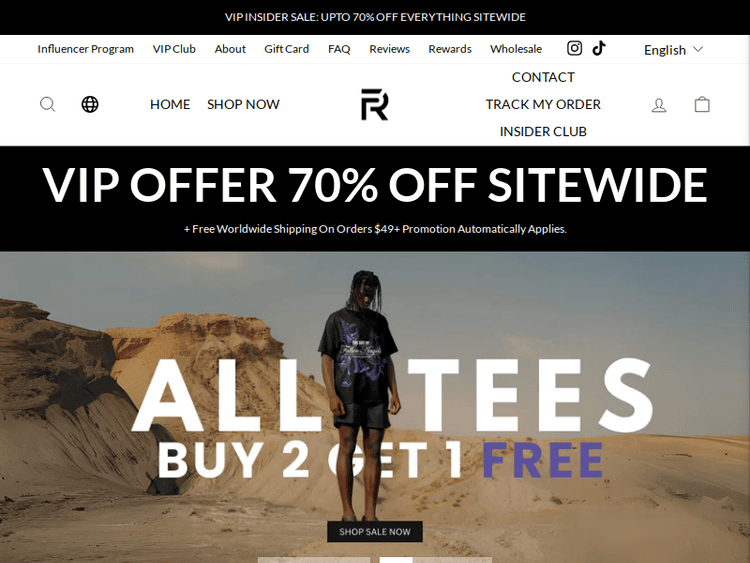Click the FR brand logo
The width and height of the screenshot is (750, 563).
coord(375,104)
